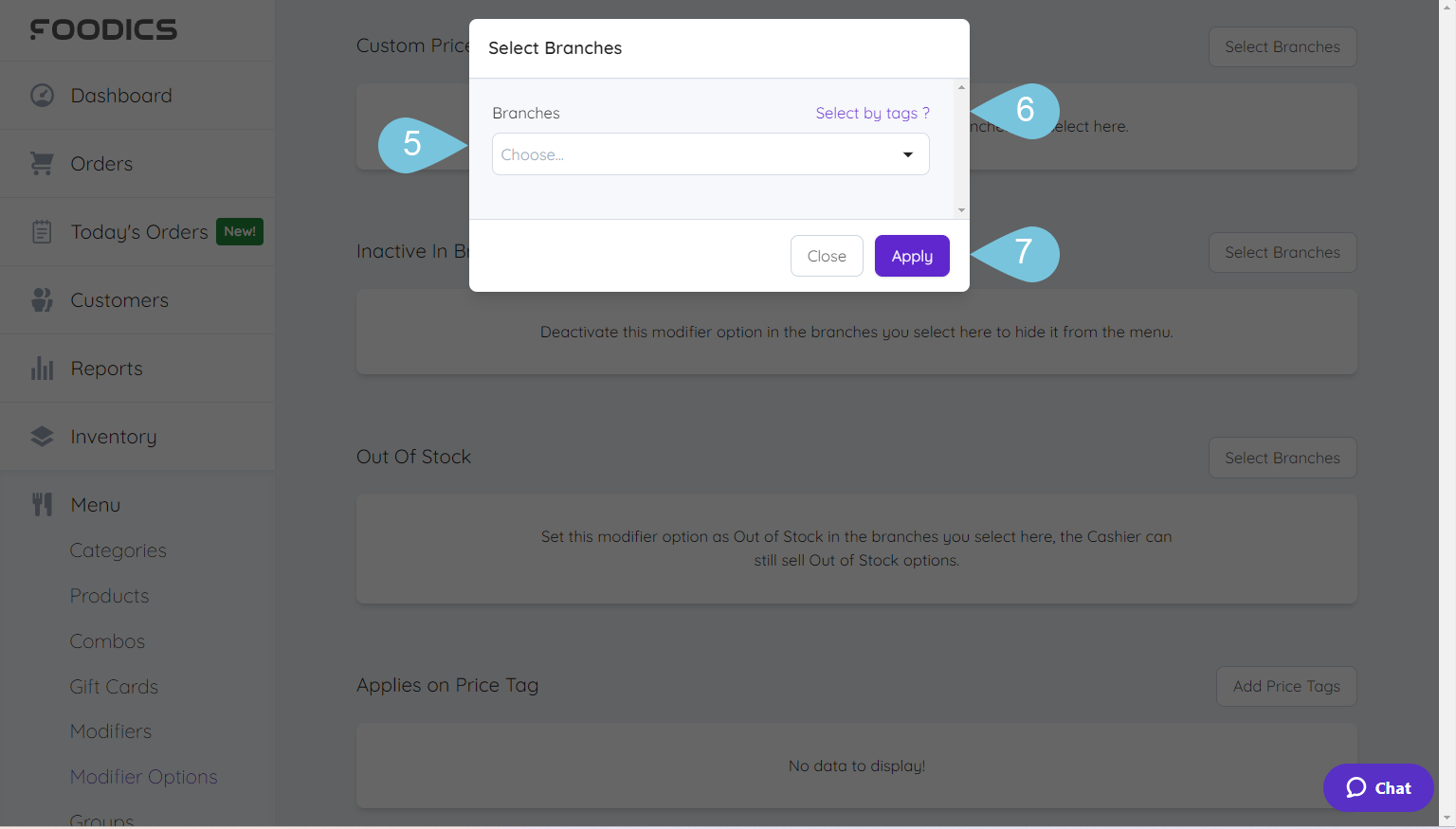Click the Close button in dialog
Viewport: 1456px width, 829px height.
tap(827, 256)
